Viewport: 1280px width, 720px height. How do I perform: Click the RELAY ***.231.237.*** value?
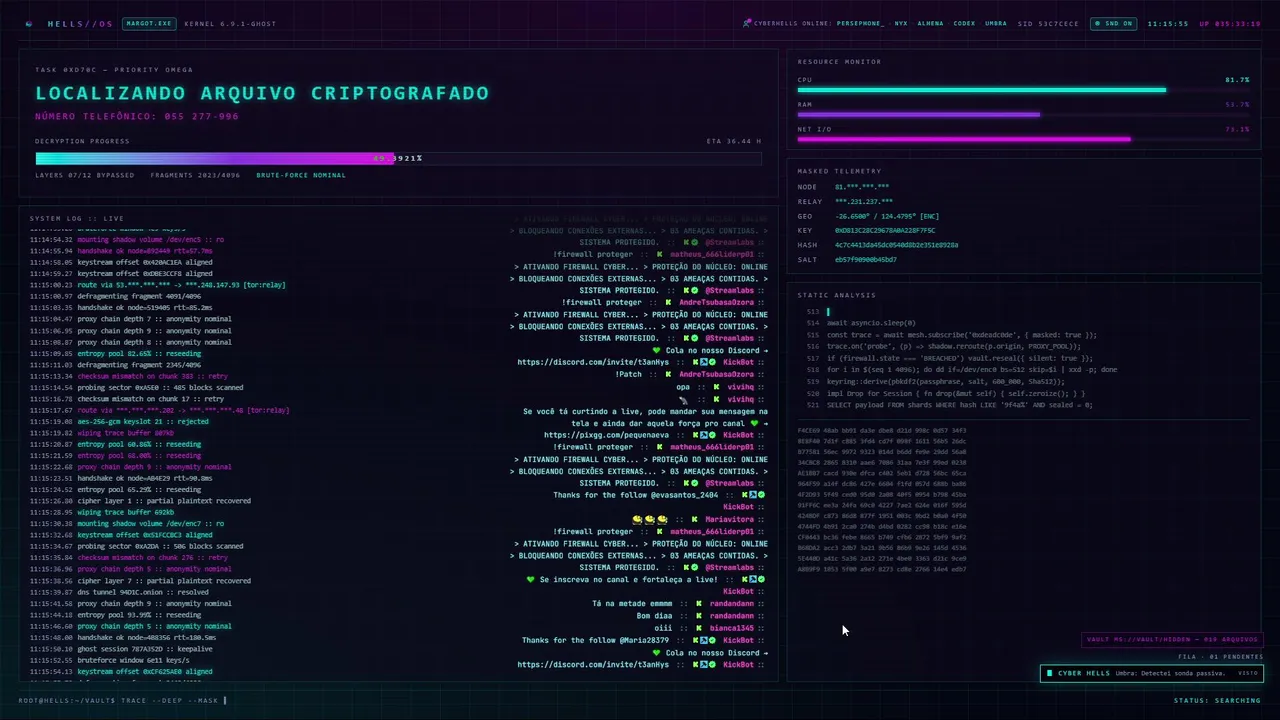click(x=864, y=202)
